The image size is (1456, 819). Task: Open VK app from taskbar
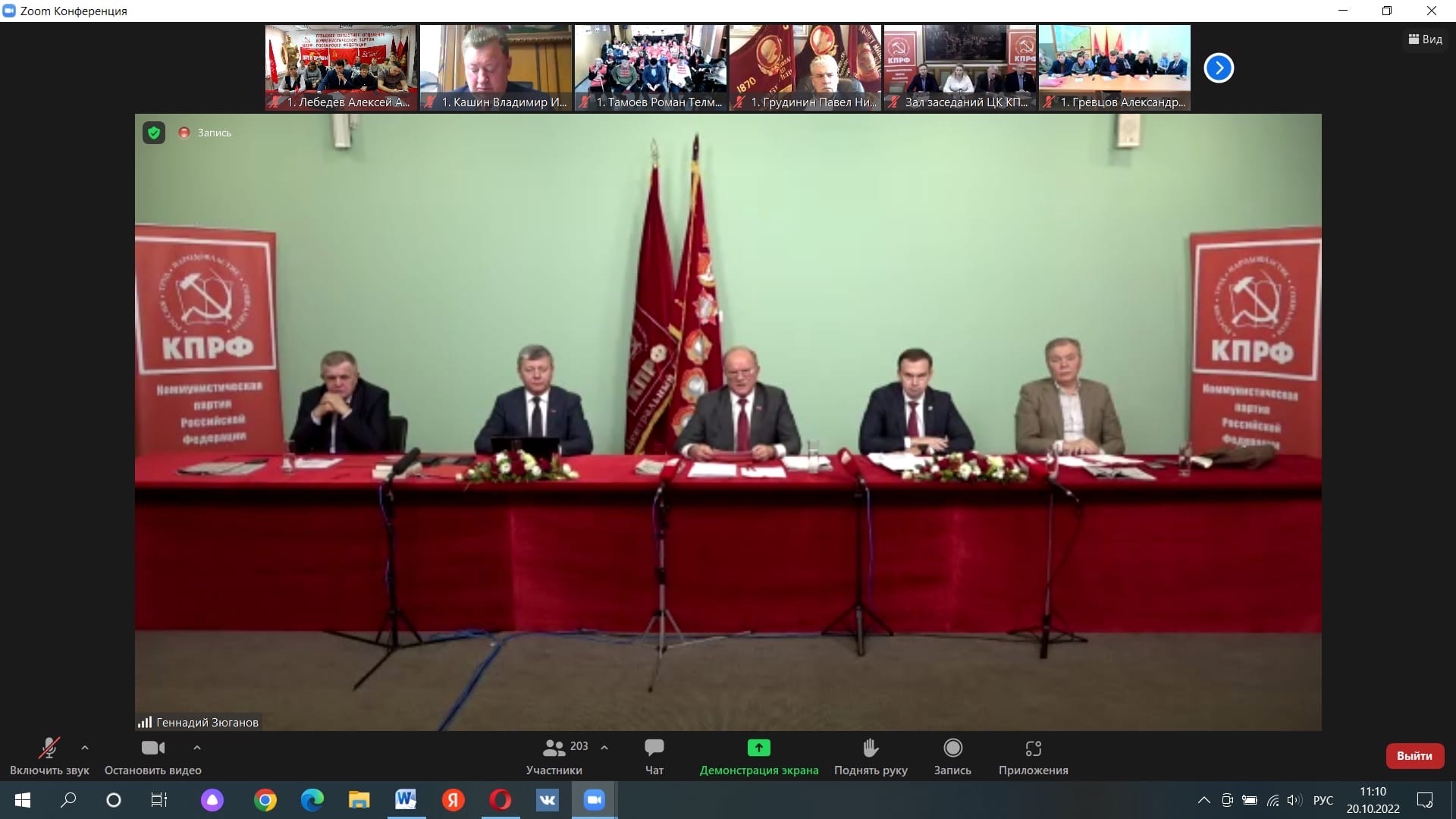coord(547,800)
